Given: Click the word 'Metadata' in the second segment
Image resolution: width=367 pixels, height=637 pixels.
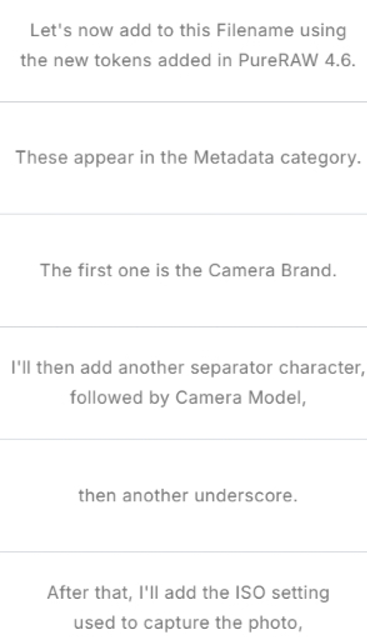Looking at the screenshot, I should (x=233, y=158).
